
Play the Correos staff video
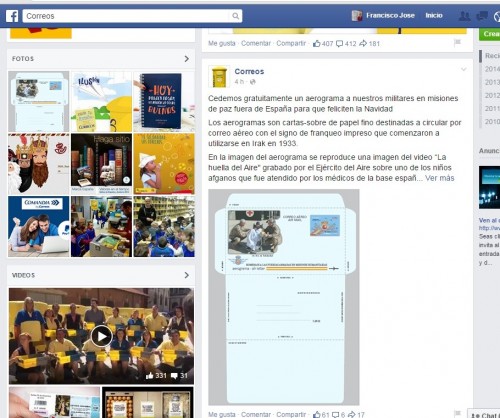pyautogui.click(x=101, y=336)
